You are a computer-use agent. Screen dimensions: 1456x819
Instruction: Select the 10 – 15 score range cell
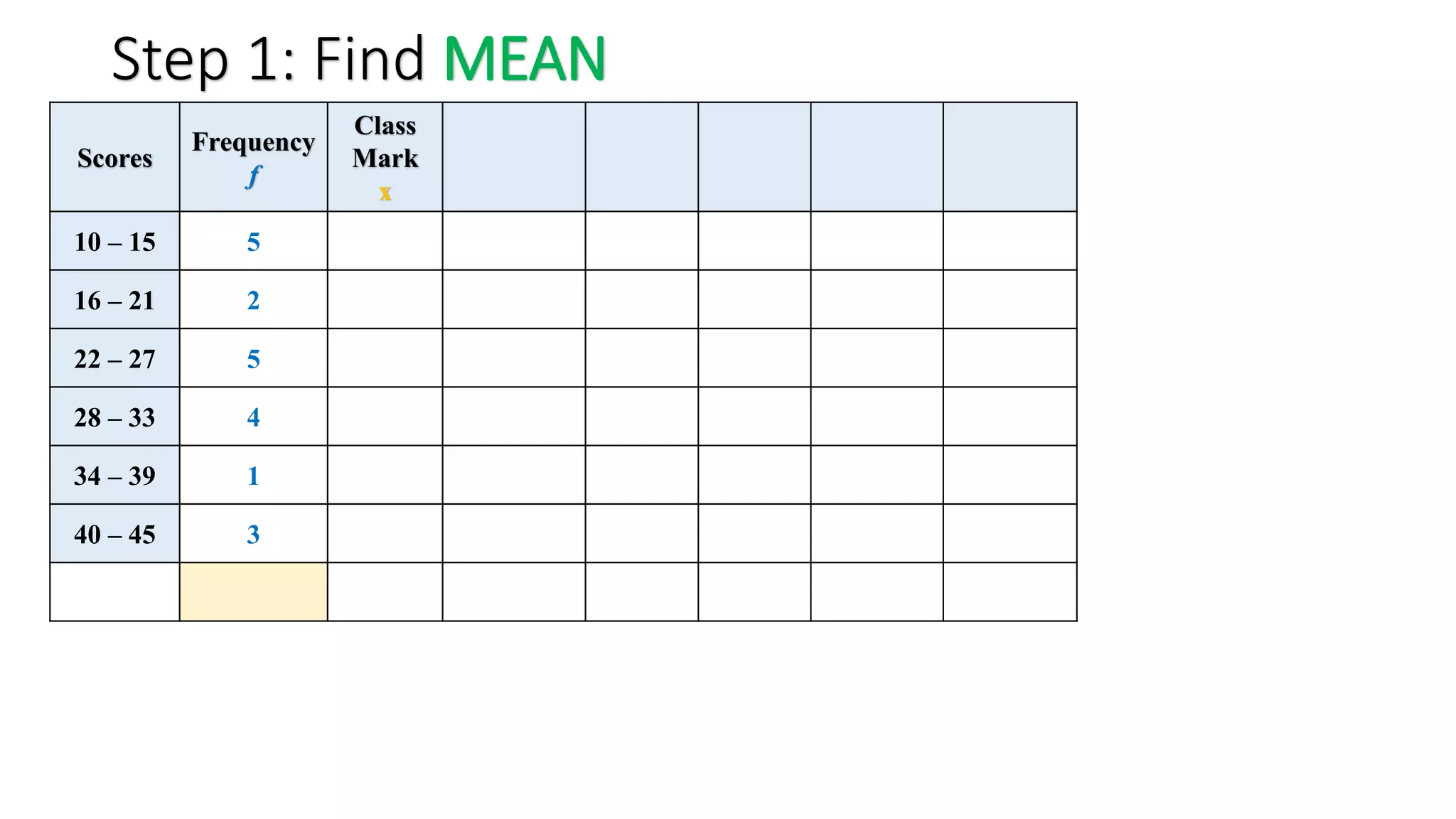(x=114, y=241)
